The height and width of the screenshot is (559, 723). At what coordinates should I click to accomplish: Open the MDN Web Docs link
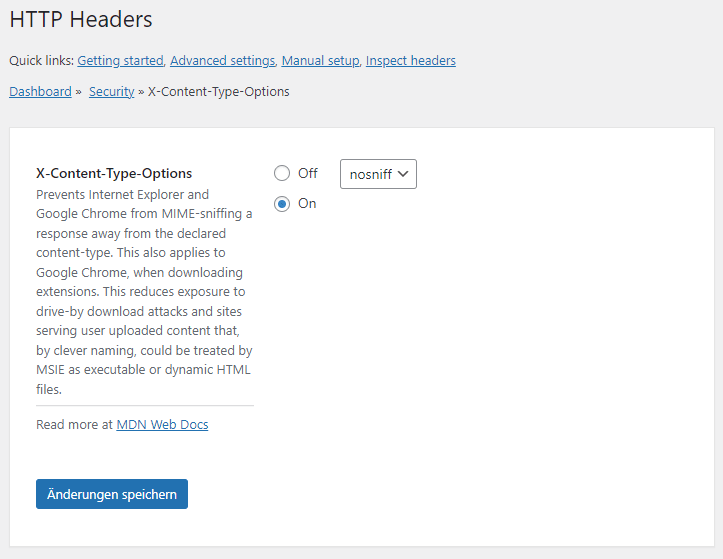[162, 424]
